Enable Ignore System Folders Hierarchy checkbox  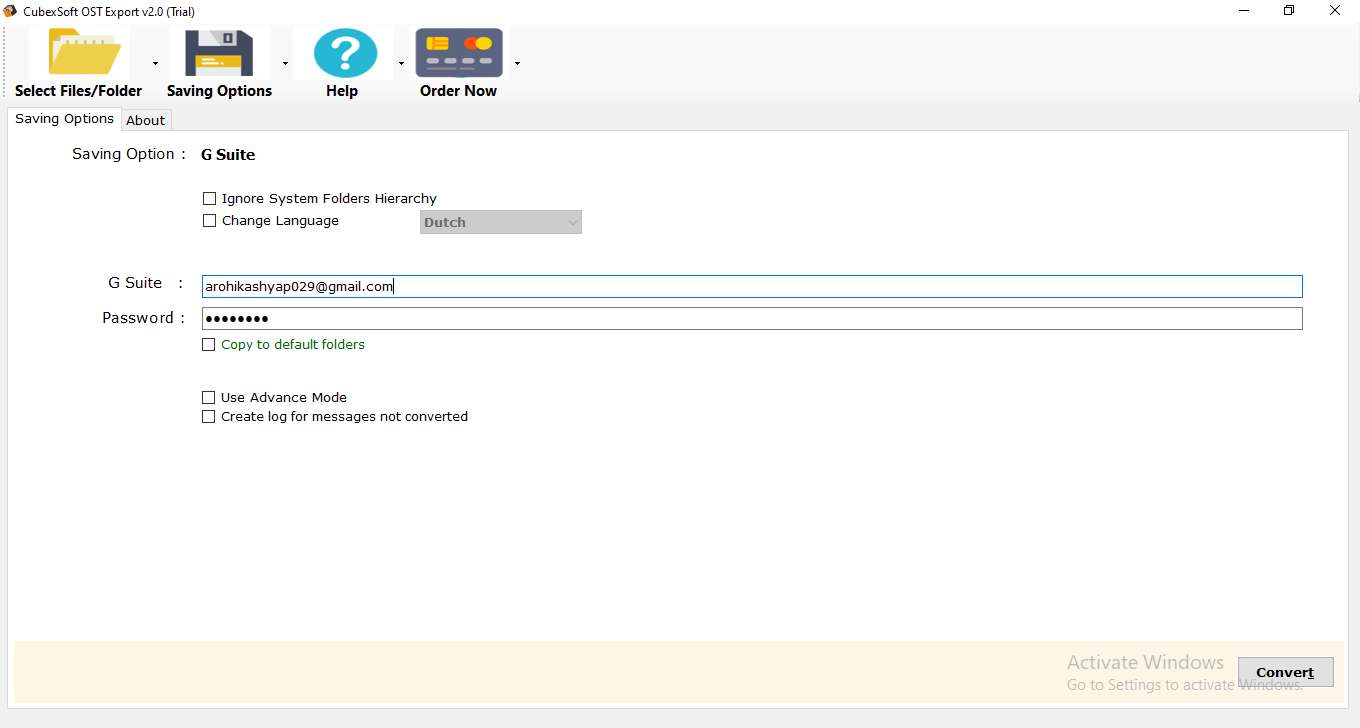209,199
